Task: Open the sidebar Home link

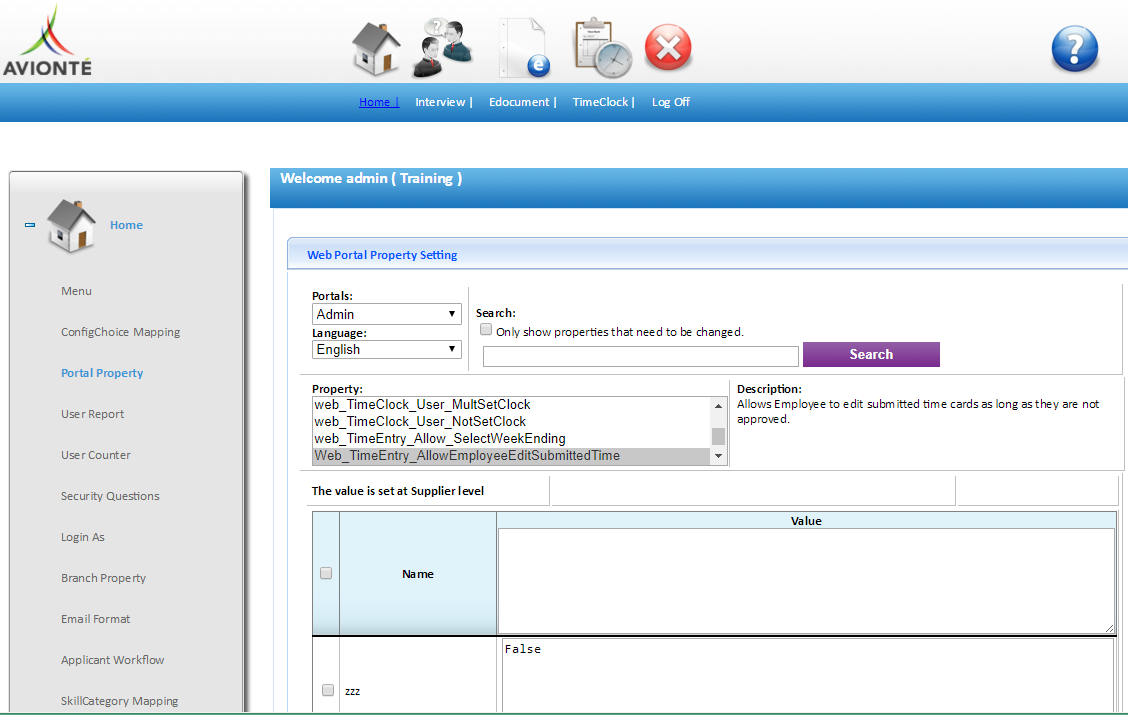Action: click(x=127, y=225)
